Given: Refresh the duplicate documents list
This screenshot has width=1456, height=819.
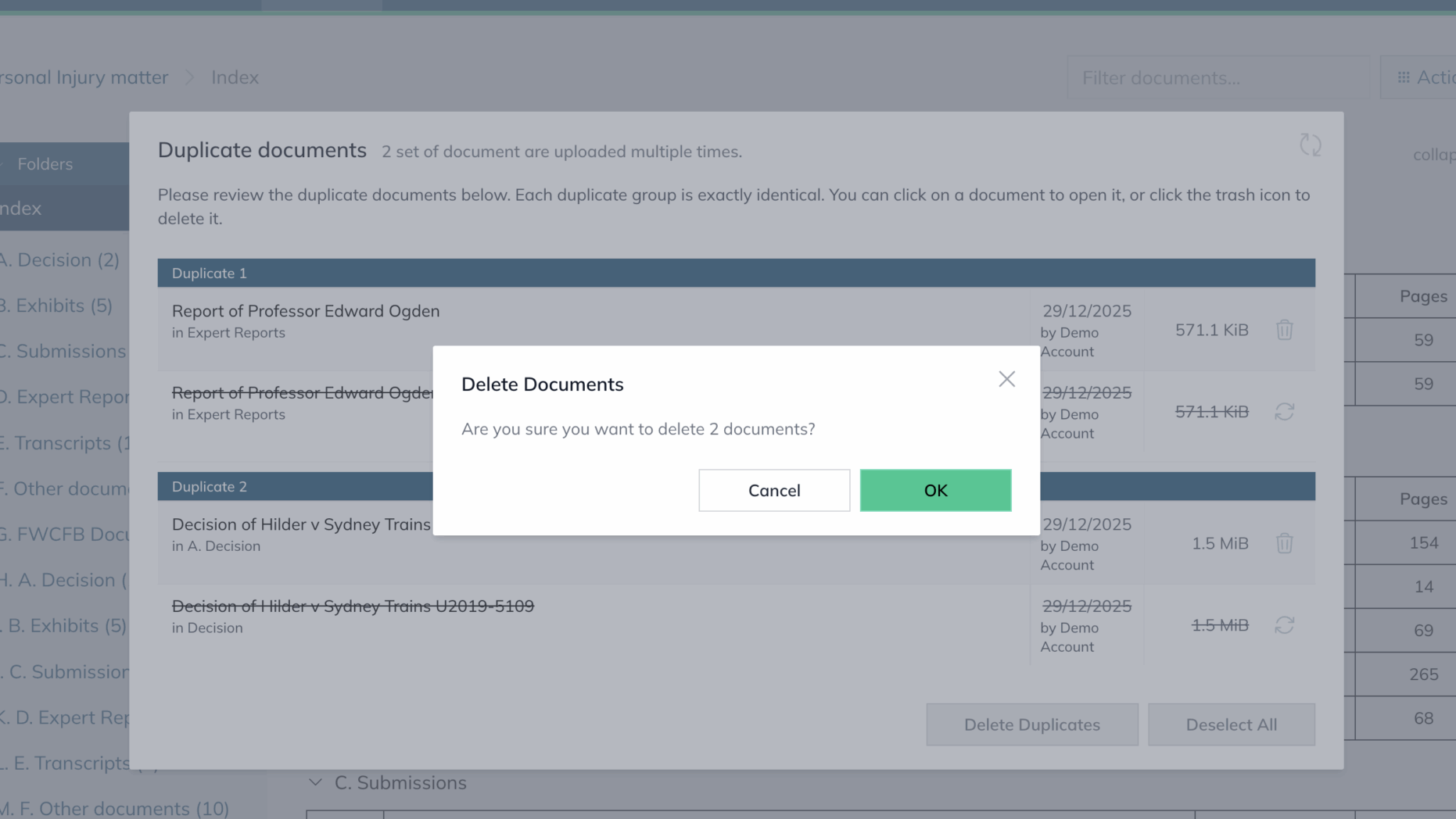Looking at the screenshot, I should [x=1310, y=145].
